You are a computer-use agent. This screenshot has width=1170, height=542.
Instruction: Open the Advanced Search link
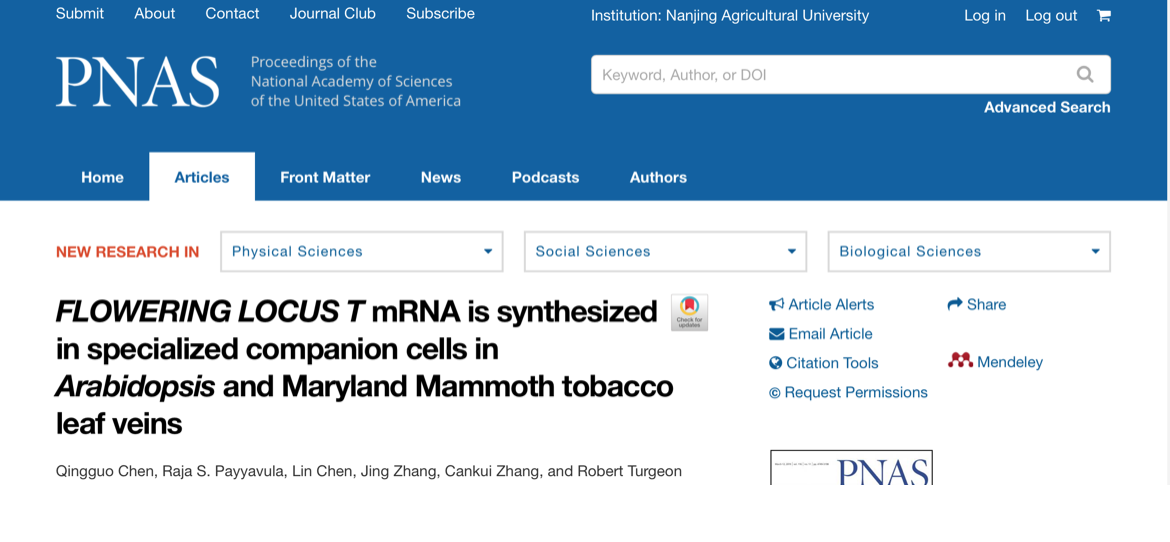click(x=1047, y=108)
